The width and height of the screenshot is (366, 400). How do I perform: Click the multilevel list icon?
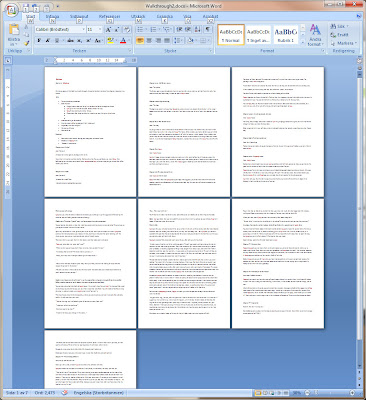click(x=167, y=30)
